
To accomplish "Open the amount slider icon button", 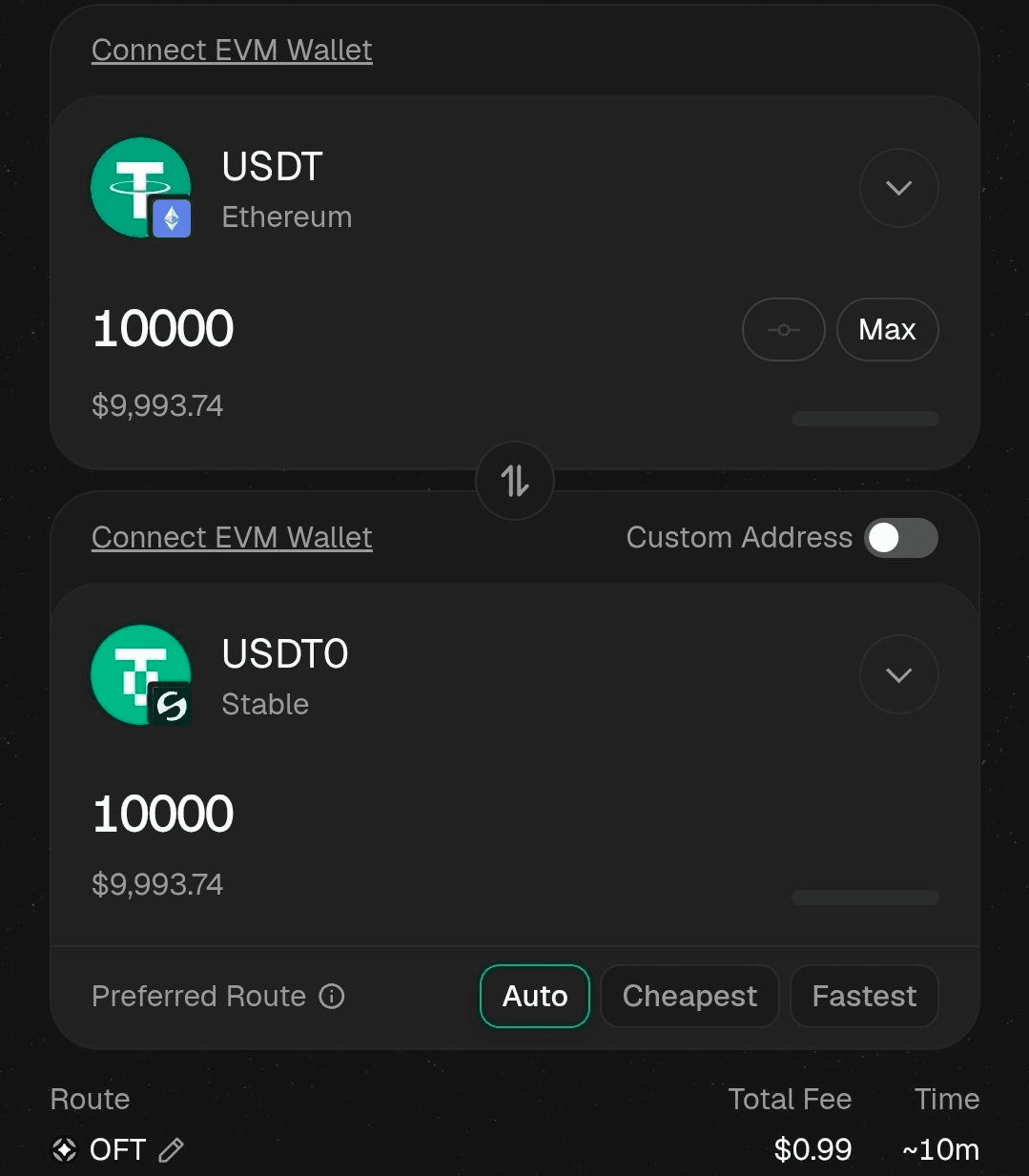I will (x=784, y=330).
